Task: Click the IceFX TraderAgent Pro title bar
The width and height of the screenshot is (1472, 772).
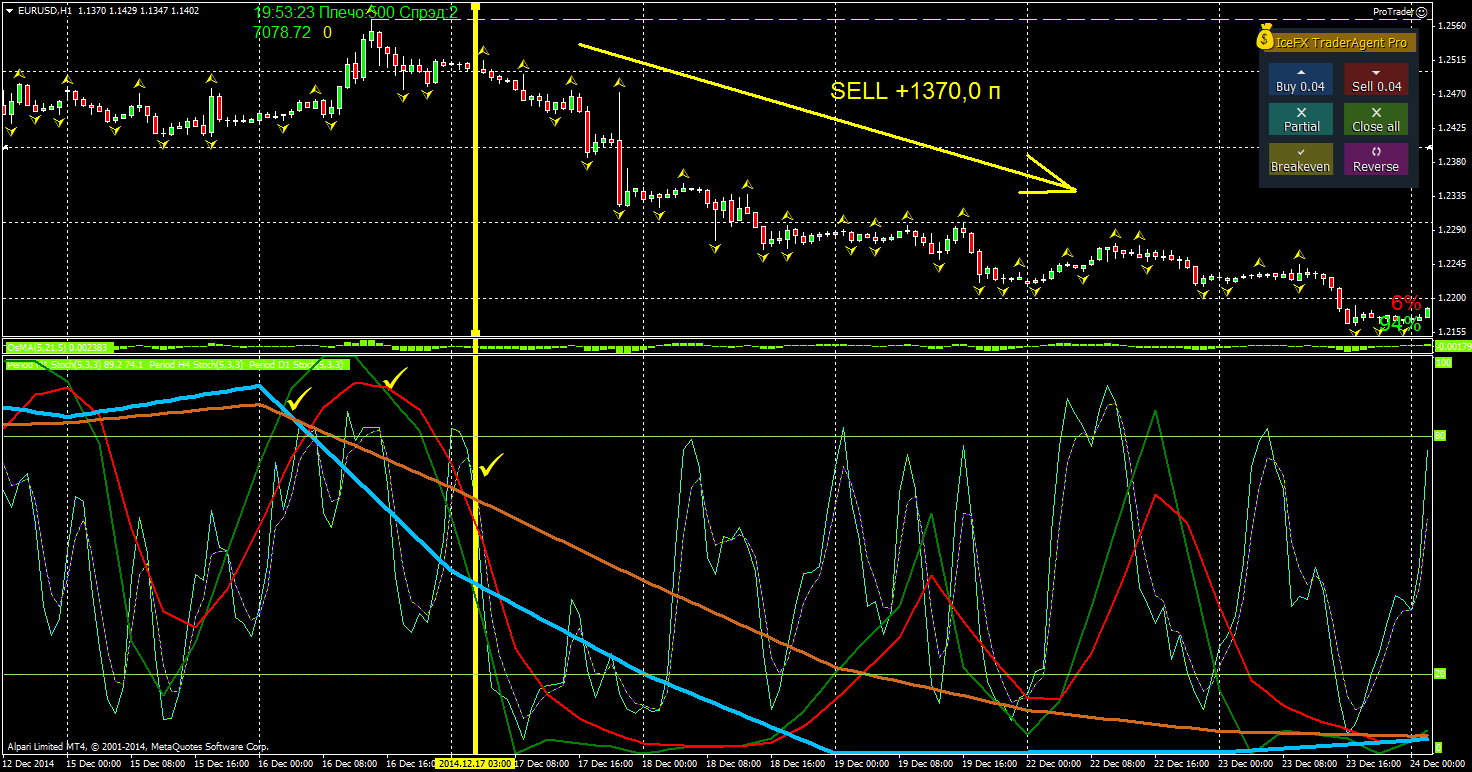Action: click(x=1342, y=42)
